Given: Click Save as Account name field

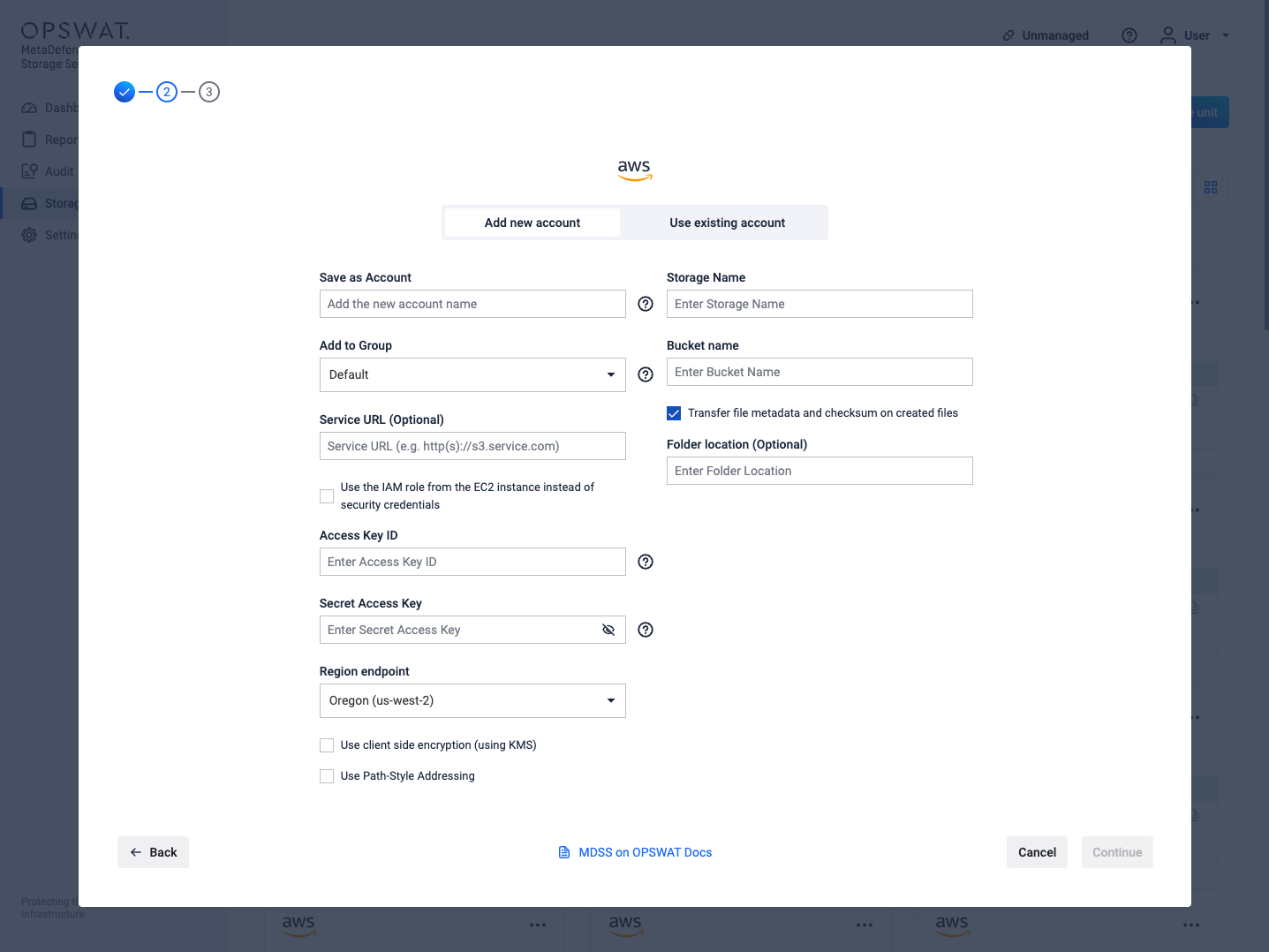Looking at the screenshot, I should point(472,304).
